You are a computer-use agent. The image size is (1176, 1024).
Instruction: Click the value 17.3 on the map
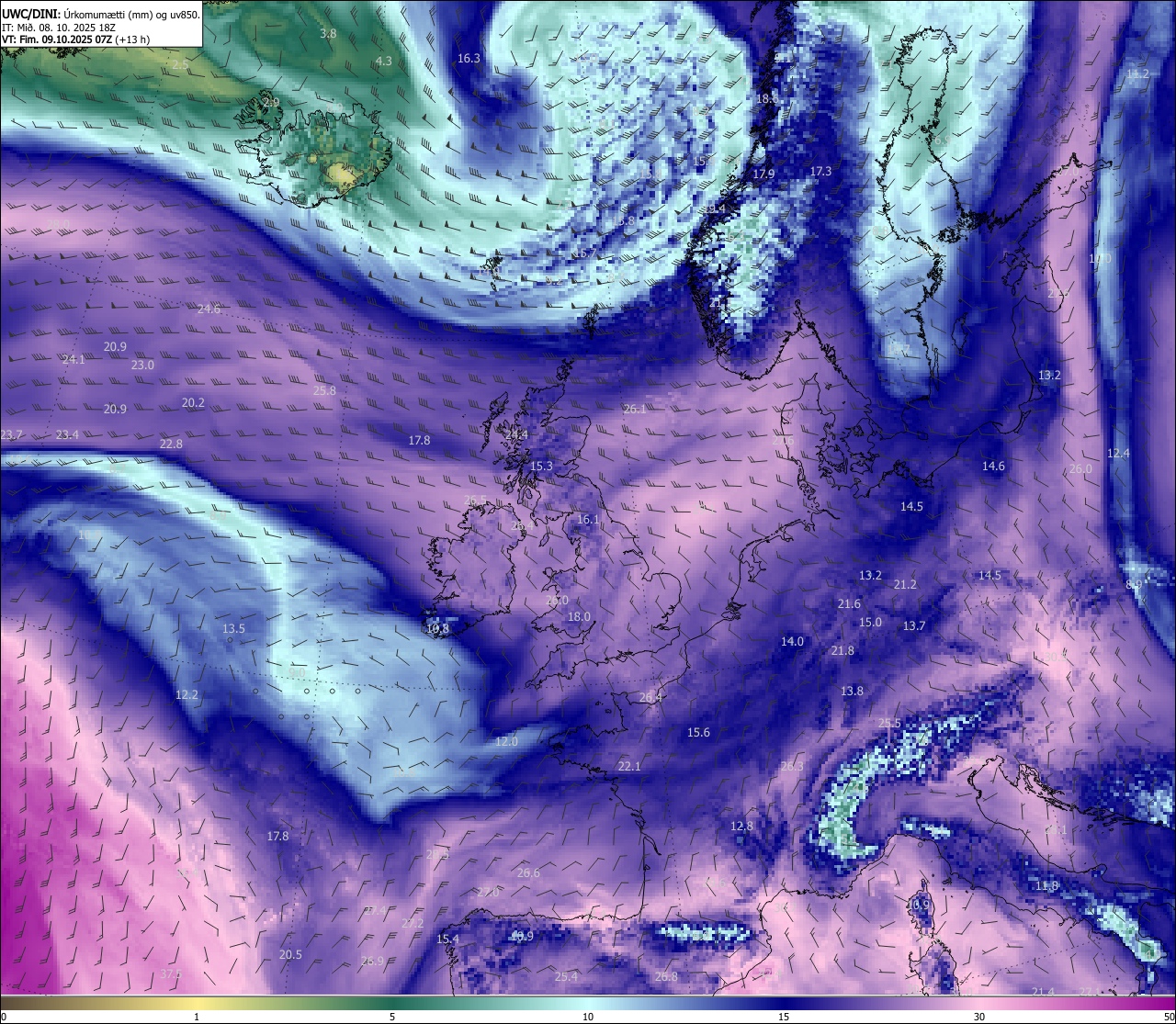(x=820, y=172)
